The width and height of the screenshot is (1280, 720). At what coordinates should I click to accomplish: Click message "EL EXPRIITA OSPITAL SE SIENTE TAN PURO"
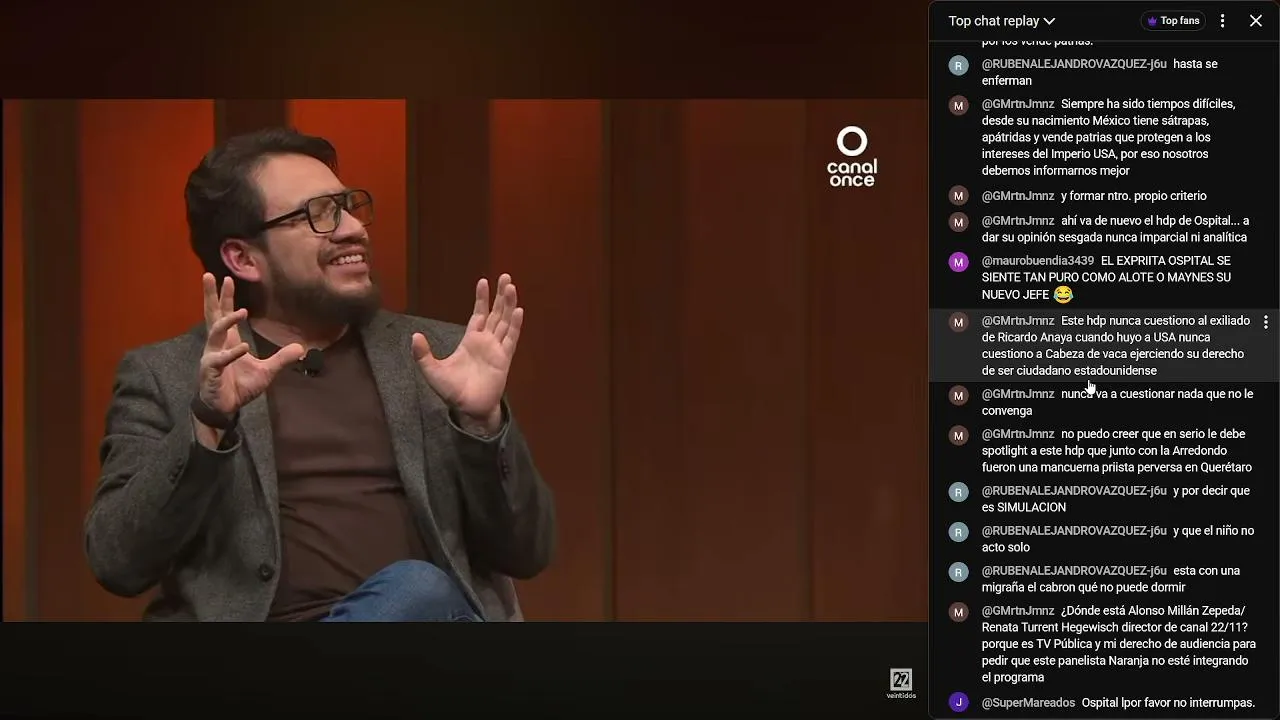point(1107,278)
